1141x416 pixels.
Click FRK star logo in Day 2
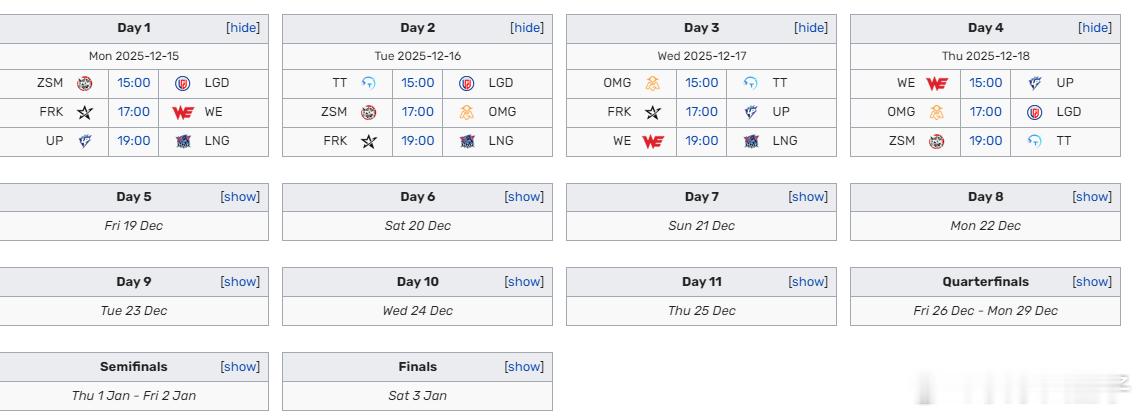369,141
